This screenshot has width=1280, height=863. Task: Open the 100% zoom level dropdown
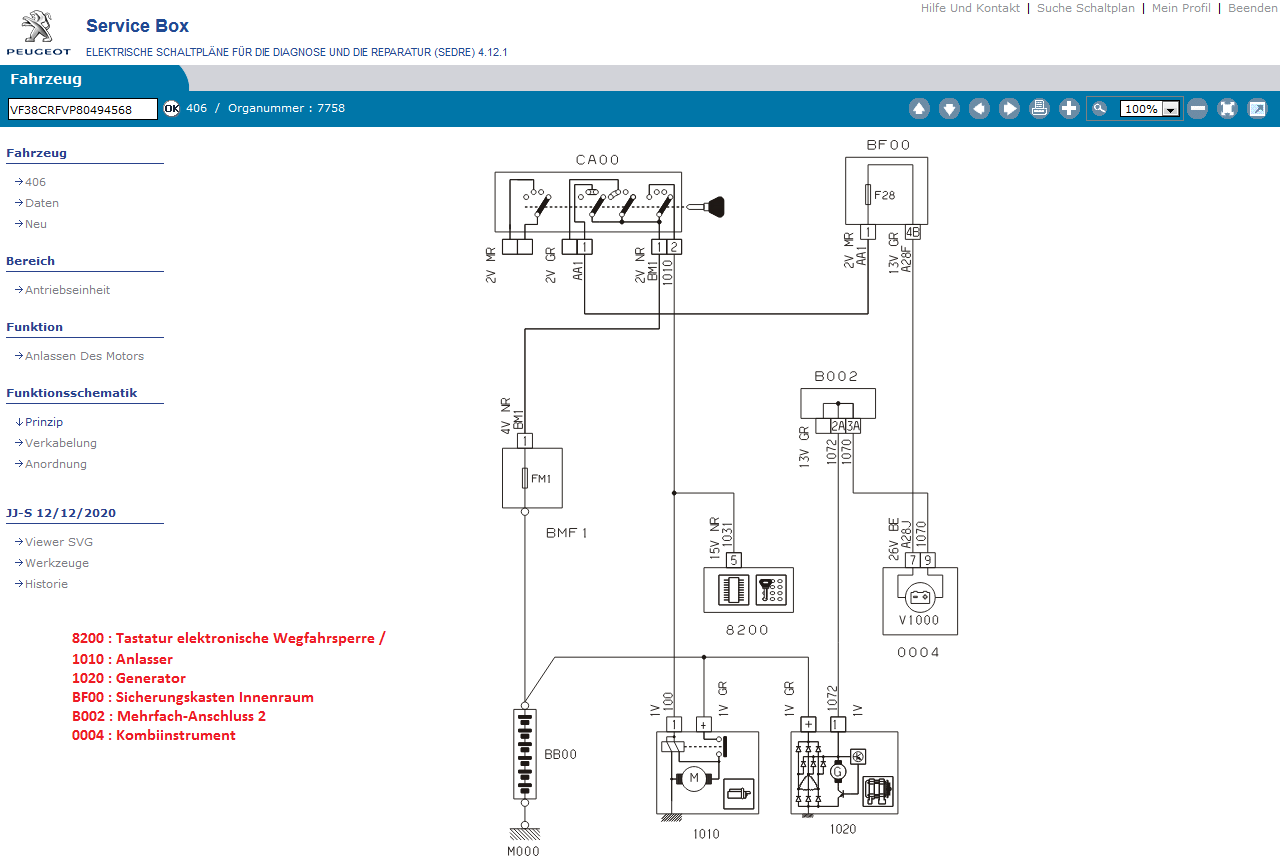[x=1169, y=109]
